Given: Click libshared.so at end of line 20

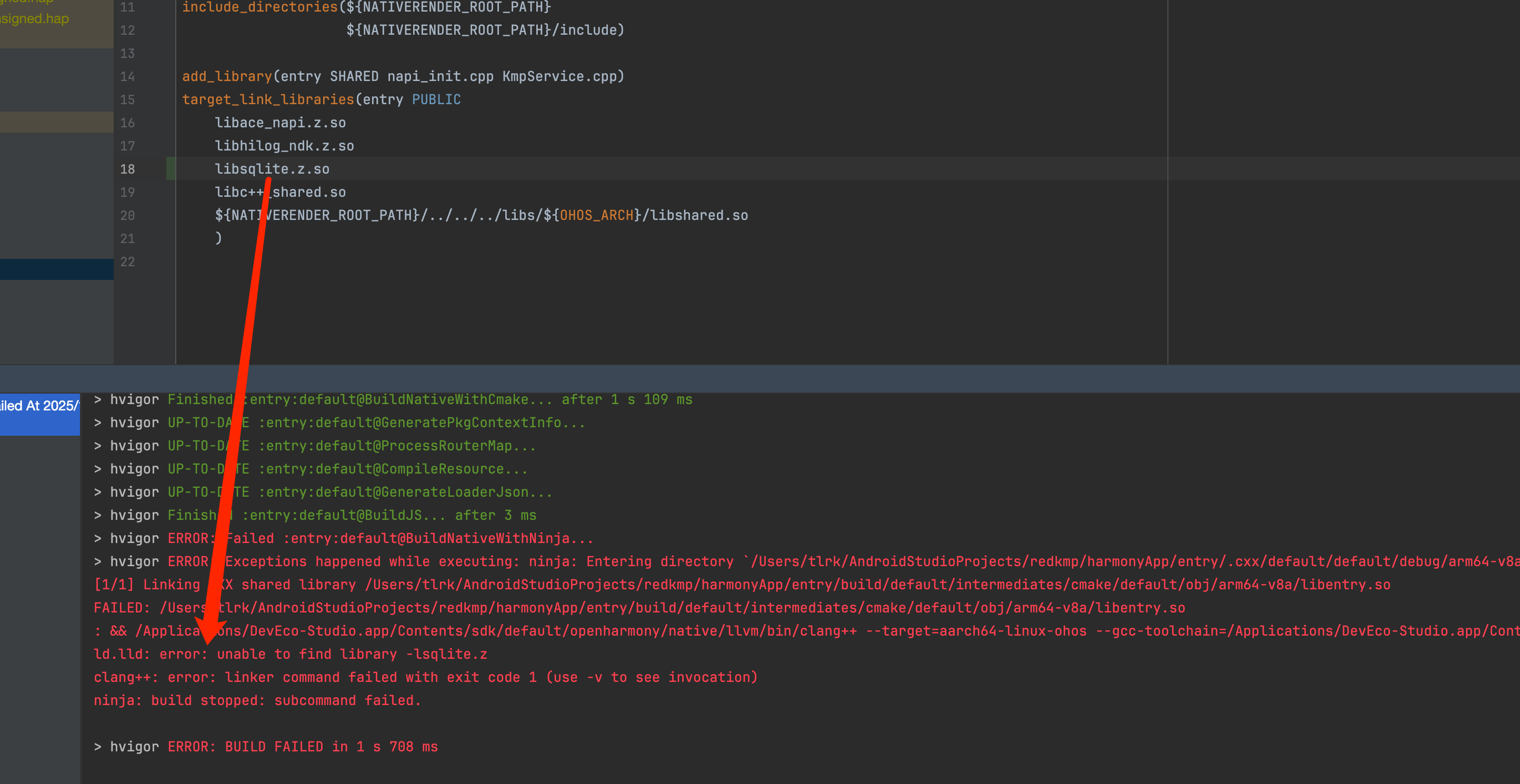Looking at the screenshot, I should [x=699, y=215].
